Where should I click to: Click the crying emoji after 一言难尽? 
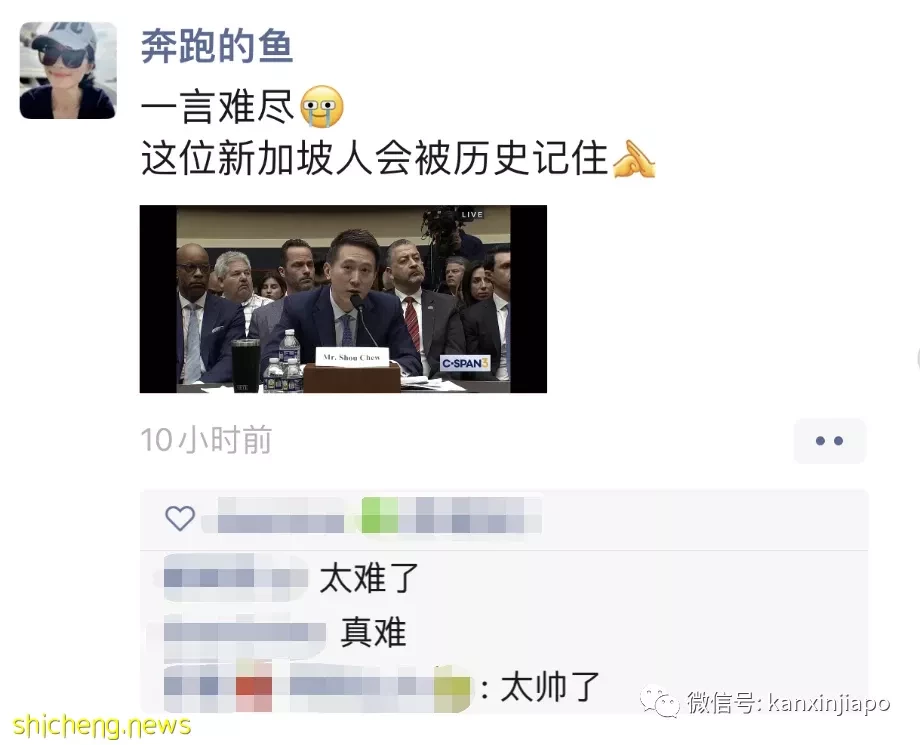click(x=322, y=107)
